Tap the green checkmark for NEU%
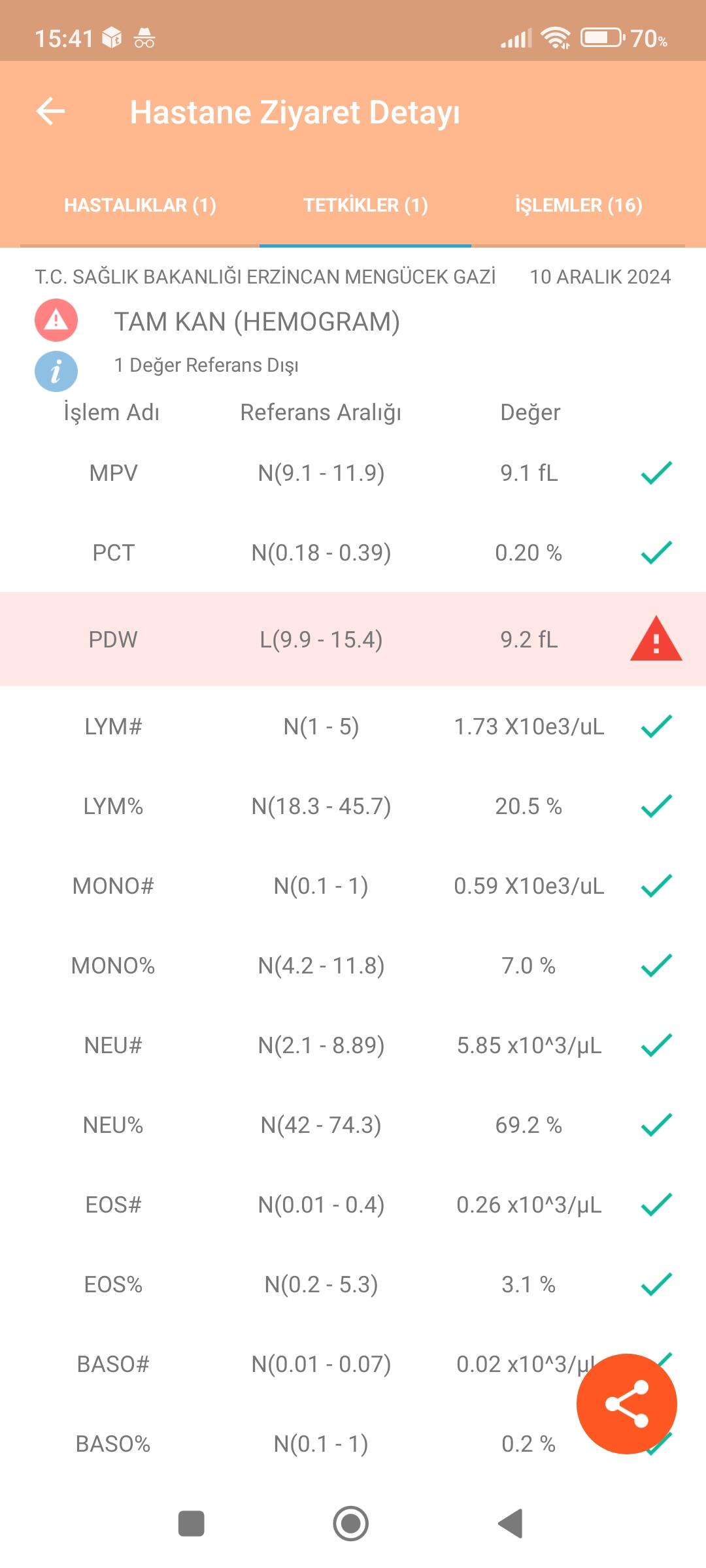This screenshot has height=1568, width=706. tap(656, 1124)
